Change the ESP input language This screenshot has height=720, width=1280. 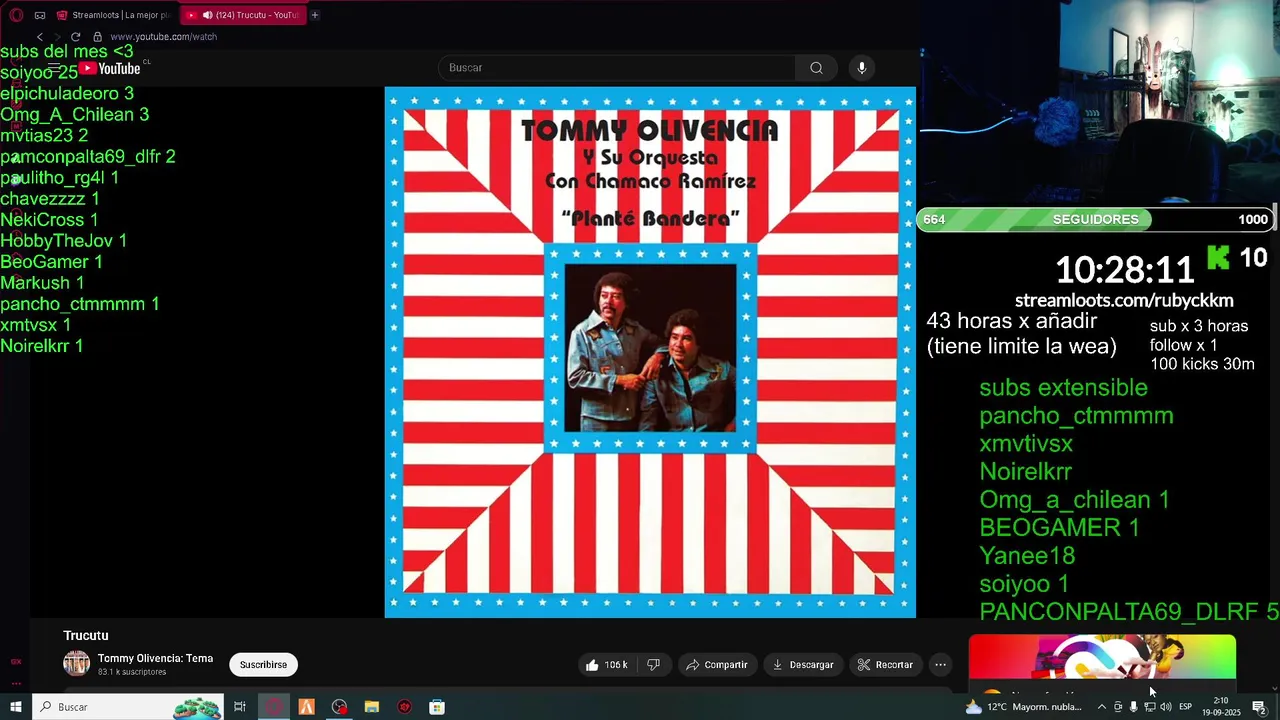(x=1185, y=707)
